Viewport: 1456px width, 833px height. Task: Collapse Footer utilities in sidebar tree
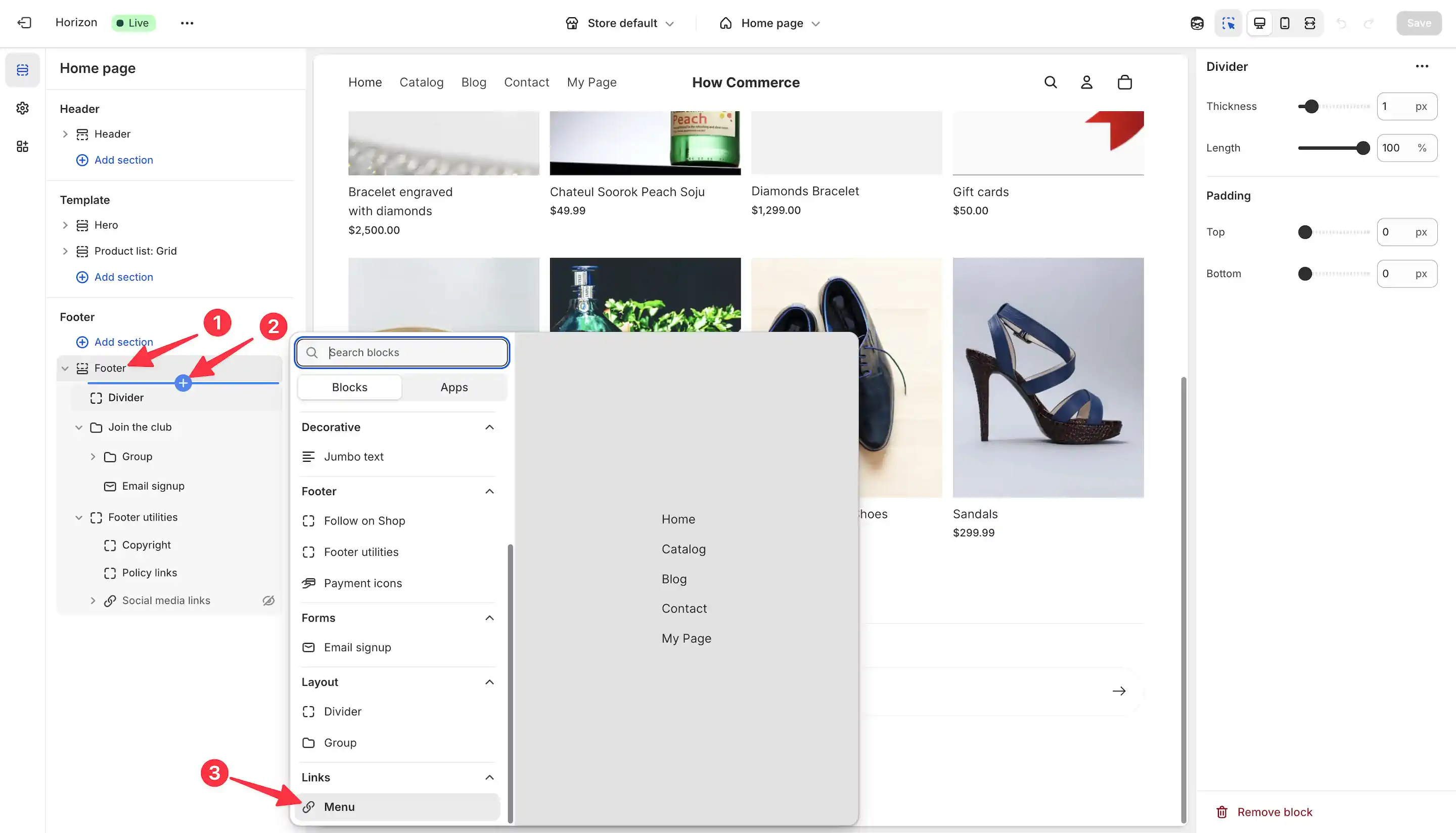tap(79, 517)
